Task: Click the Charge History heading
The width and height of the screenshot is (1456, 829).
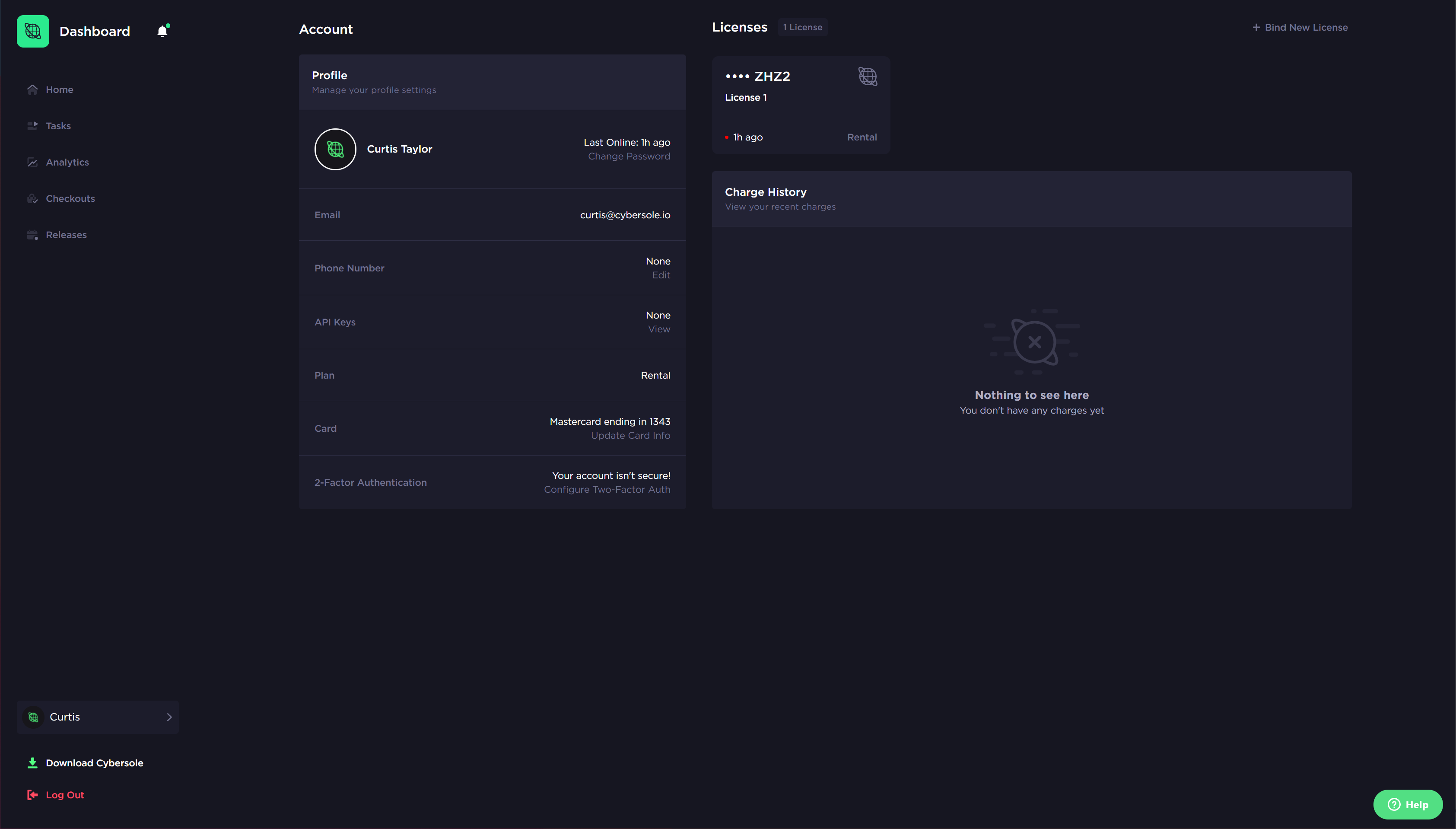Action: coord(765,192)
